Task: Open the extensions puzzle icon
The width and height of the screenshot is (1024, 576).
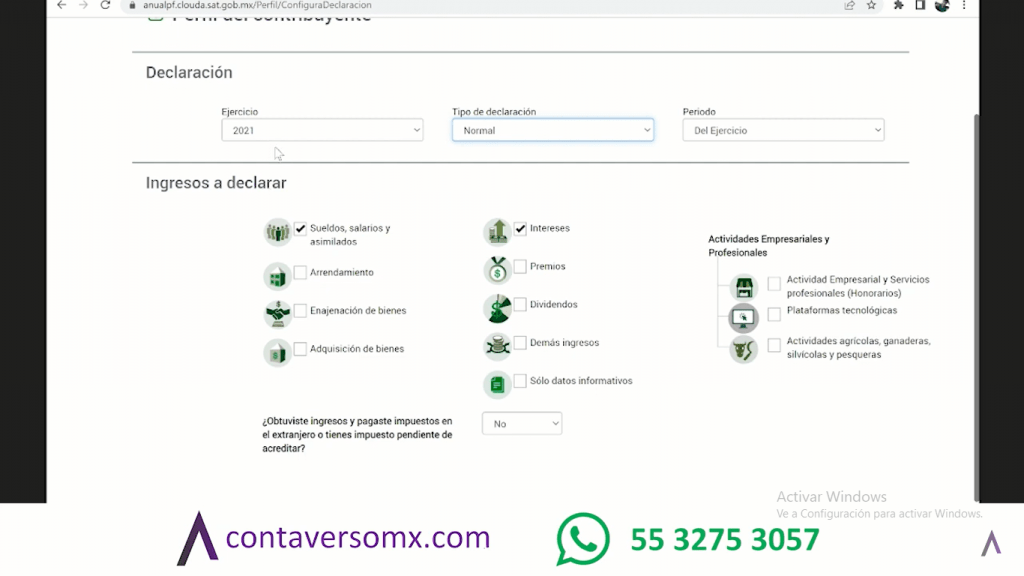Action: click(899, 5)
